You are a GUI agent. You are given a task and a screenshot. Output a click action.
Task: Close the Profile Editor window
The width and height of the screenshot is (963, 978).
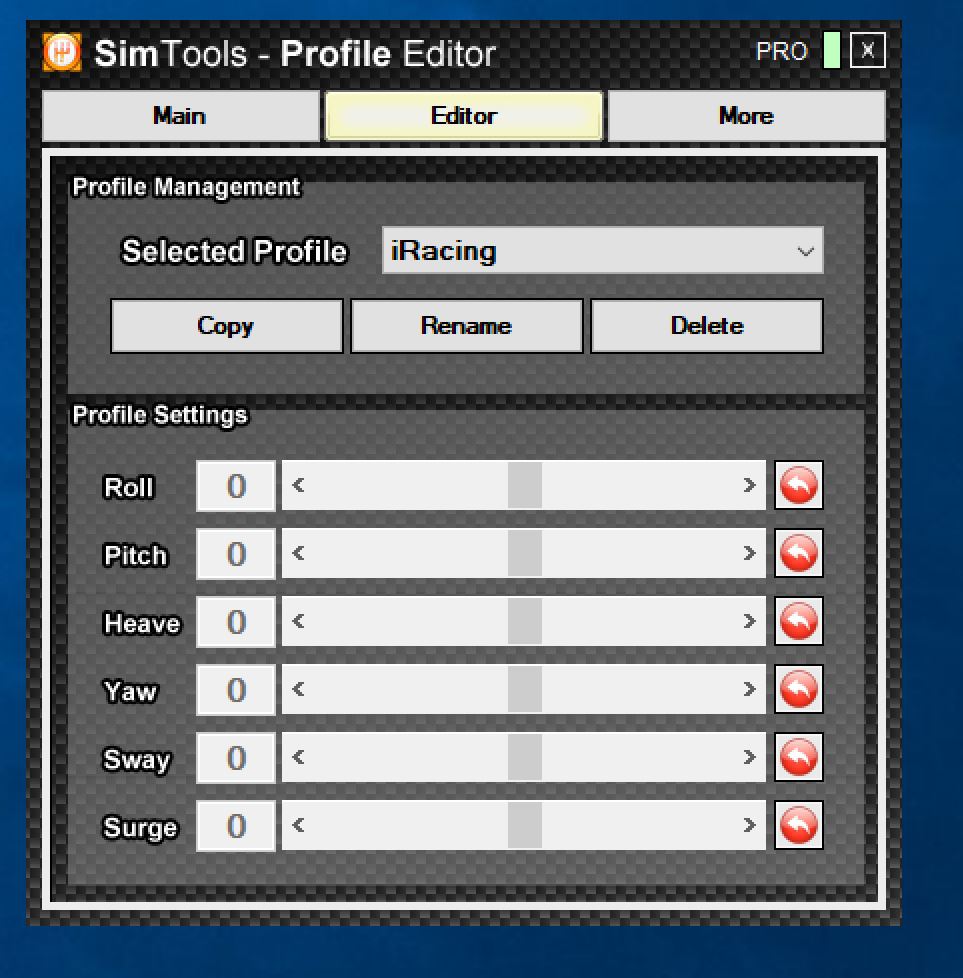point(868,50)
